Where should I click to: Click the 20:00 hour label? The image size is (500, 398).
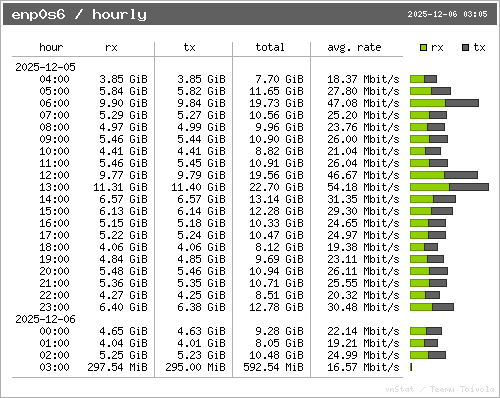click(x=54, y=271)
